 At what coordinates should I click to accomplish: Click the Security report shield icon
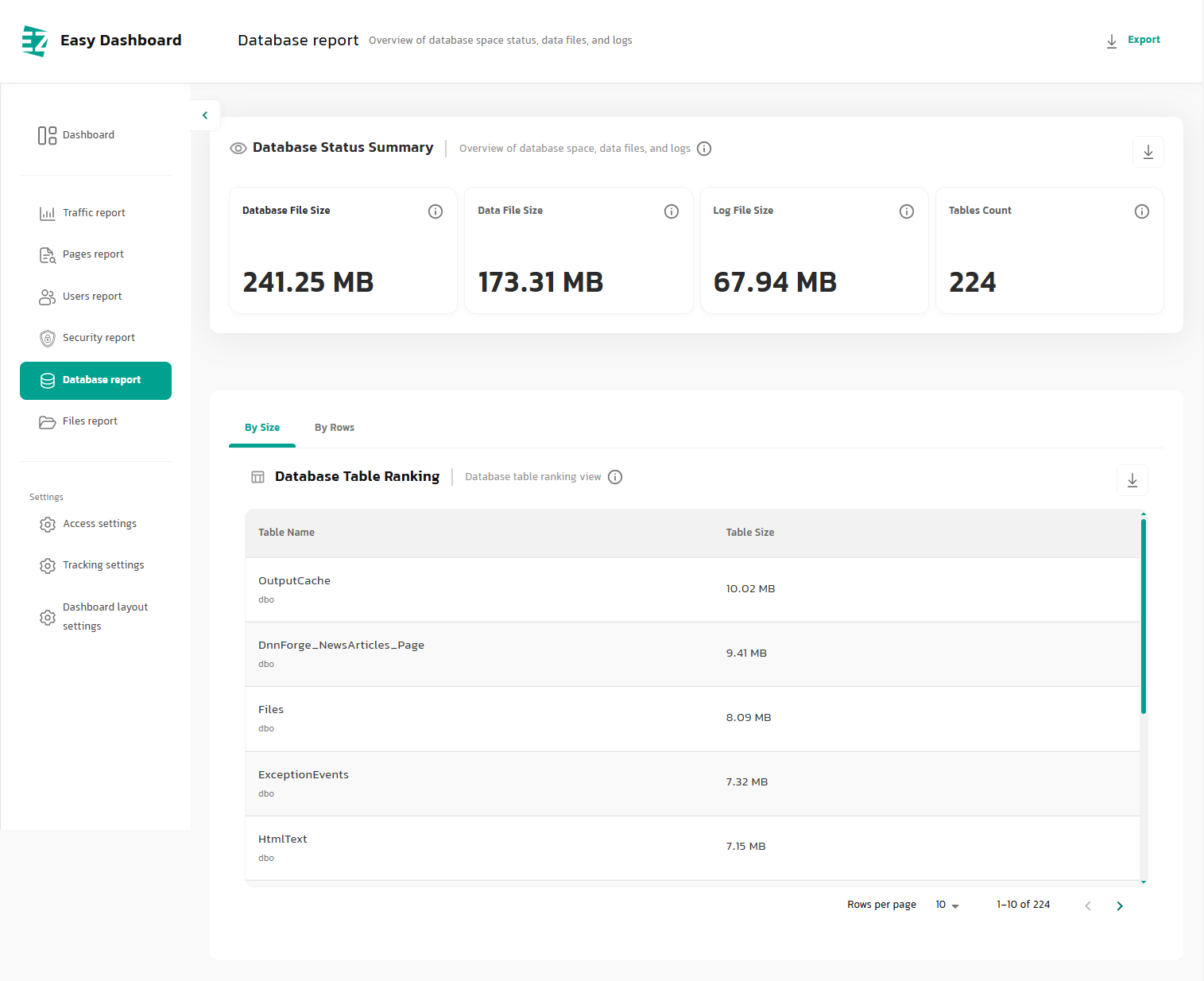pyautogui.click(x=48, y=339)
